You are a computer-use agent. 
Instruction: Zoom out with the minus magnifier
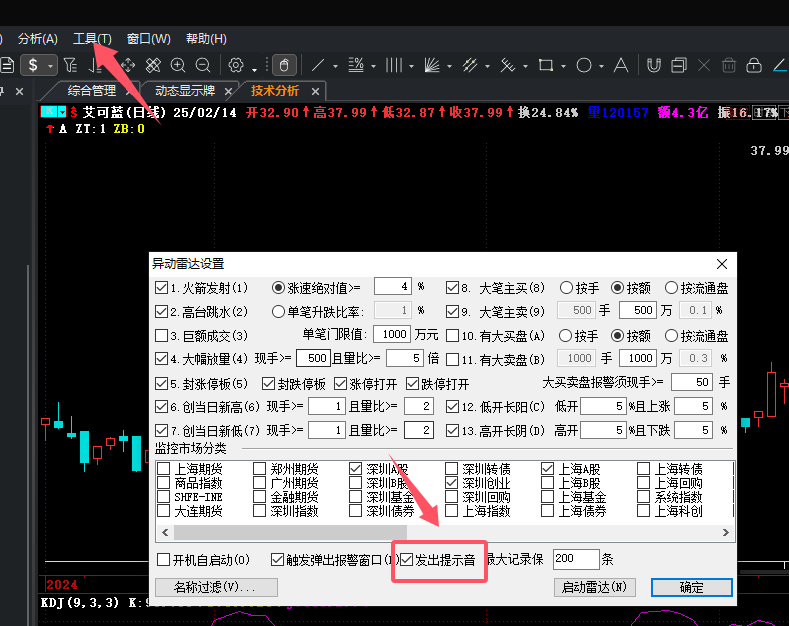[203, 65]
